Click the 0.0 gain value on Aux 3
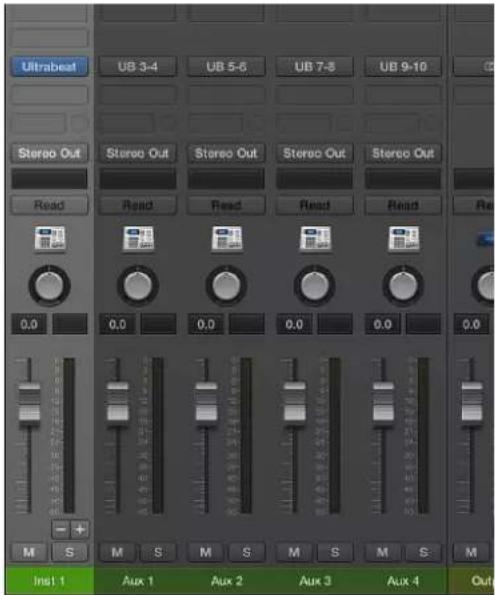The image size is (495, 595). [294, 324]
